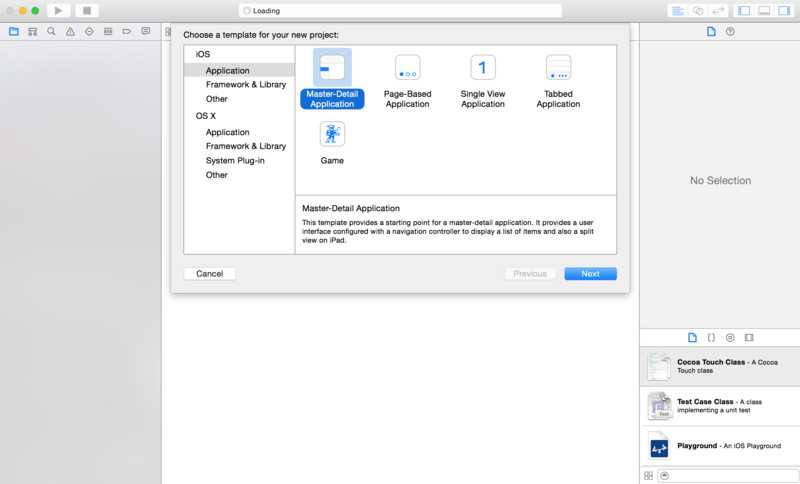Open the Project navigator folder icon
This screenshot has width=800, height=484.
pyautogui.click(x=14, y=32)
